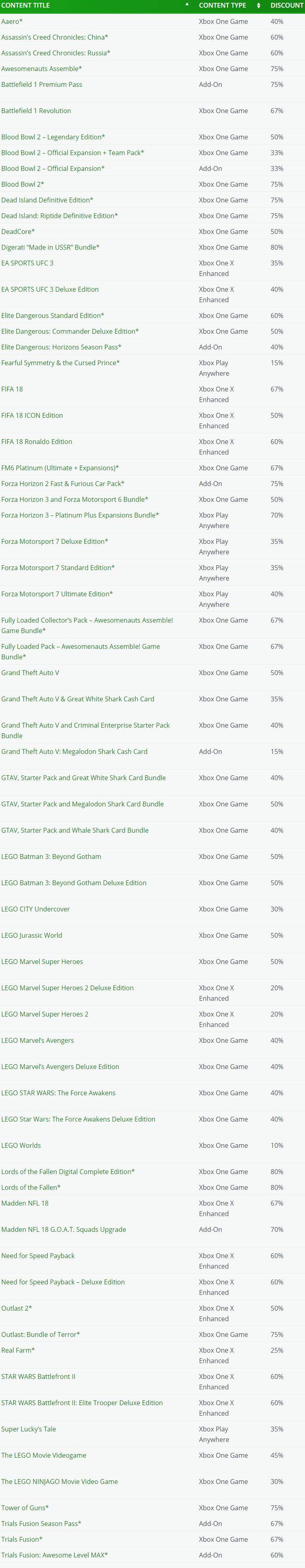Open LEGO Worlds deal link
This screenshot has height=1568, width=305.
coord(21,1145)
